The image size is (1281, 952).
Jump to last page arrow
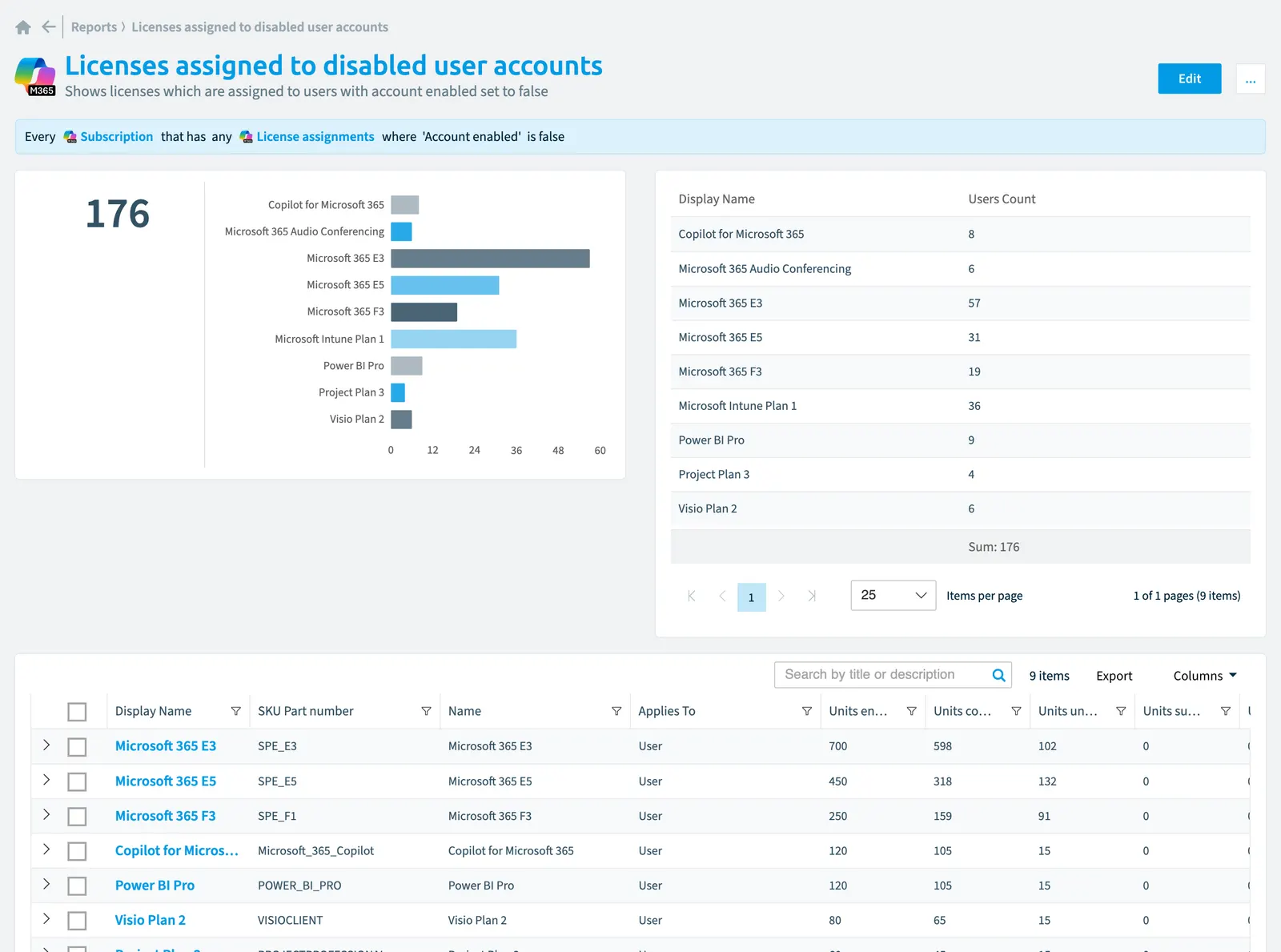(812, 596)
